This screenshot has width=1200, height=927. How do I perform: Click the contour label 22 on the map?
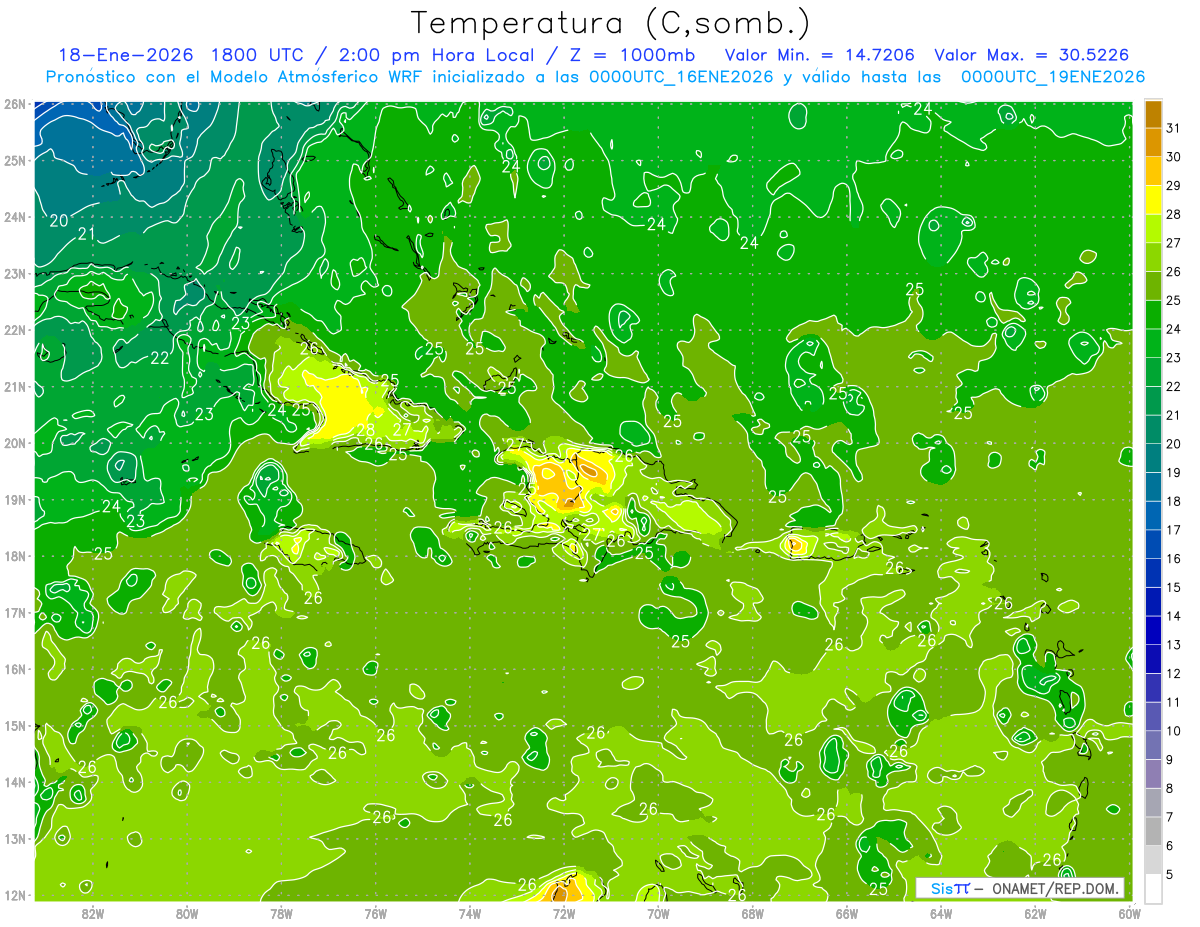tap(160, 358)
